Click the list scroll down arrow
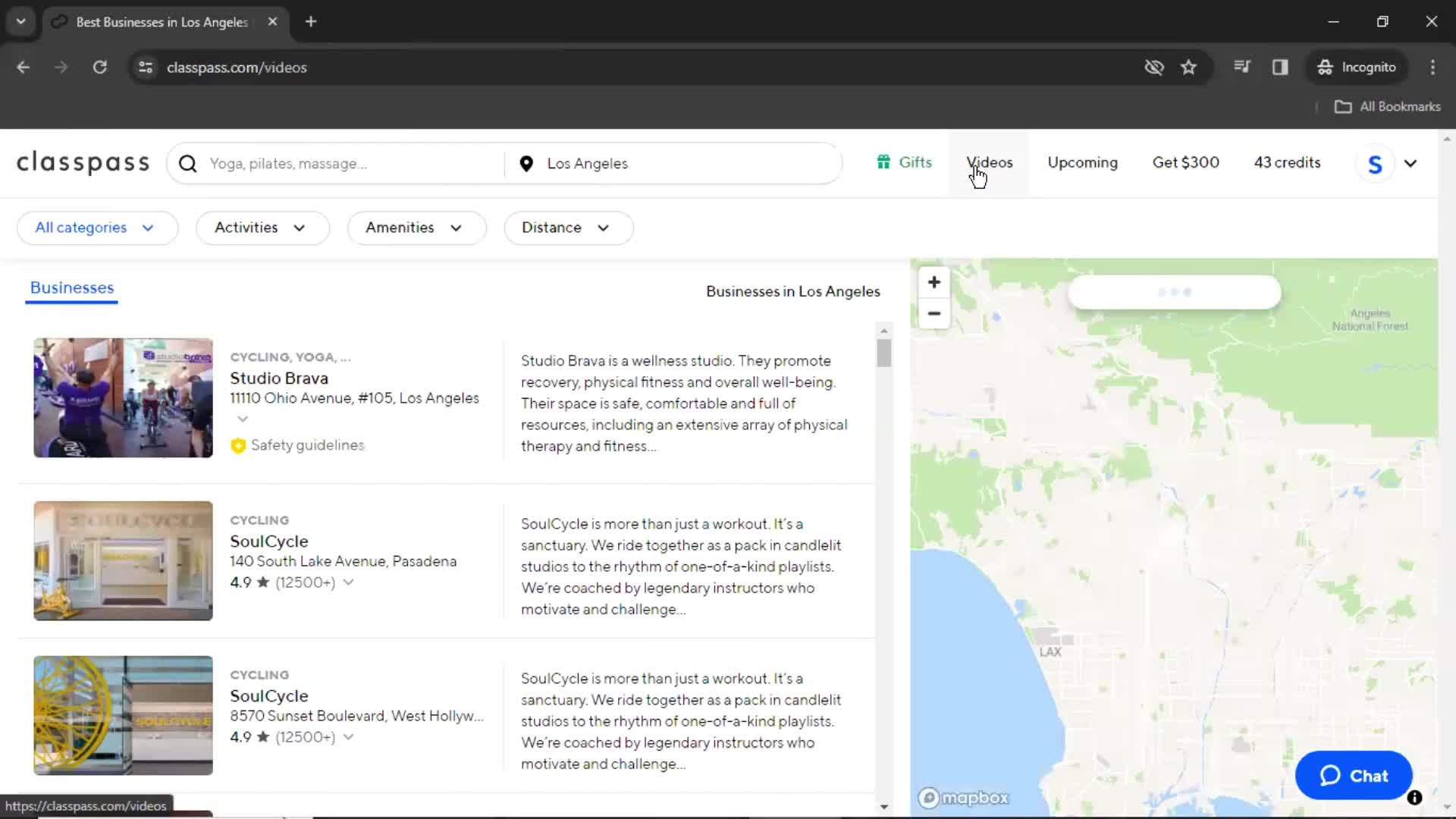 883,807
